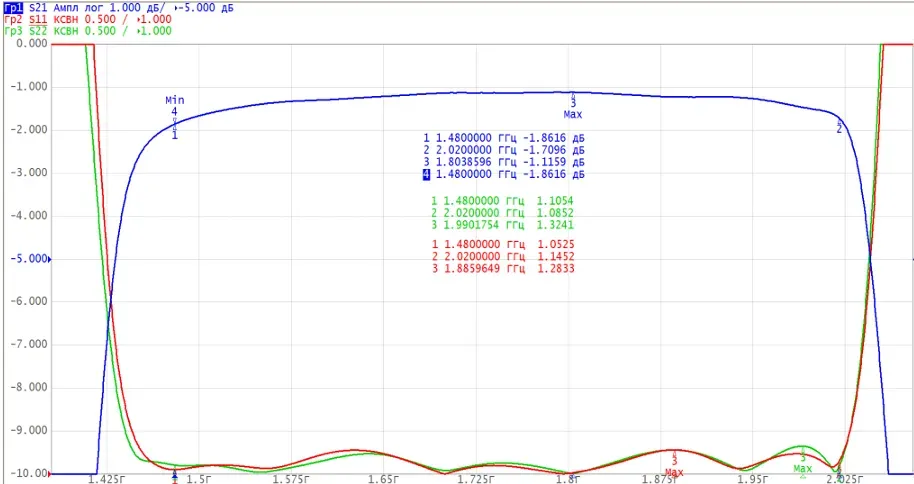Select the green trace label Гр3

point(13,31)
